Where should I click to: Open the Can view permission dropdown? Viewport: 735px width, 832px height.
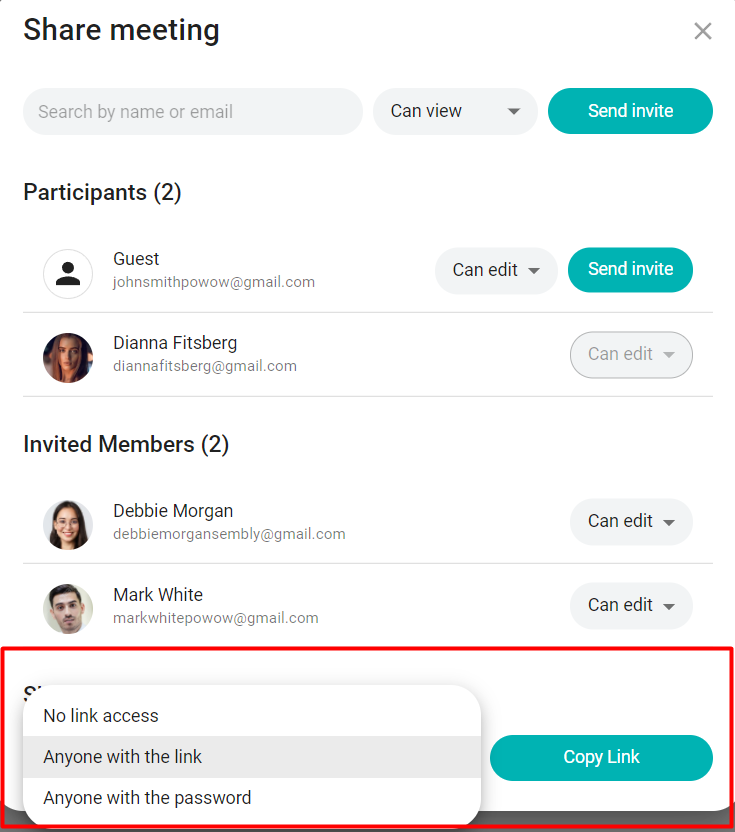[x=455, y=112]
